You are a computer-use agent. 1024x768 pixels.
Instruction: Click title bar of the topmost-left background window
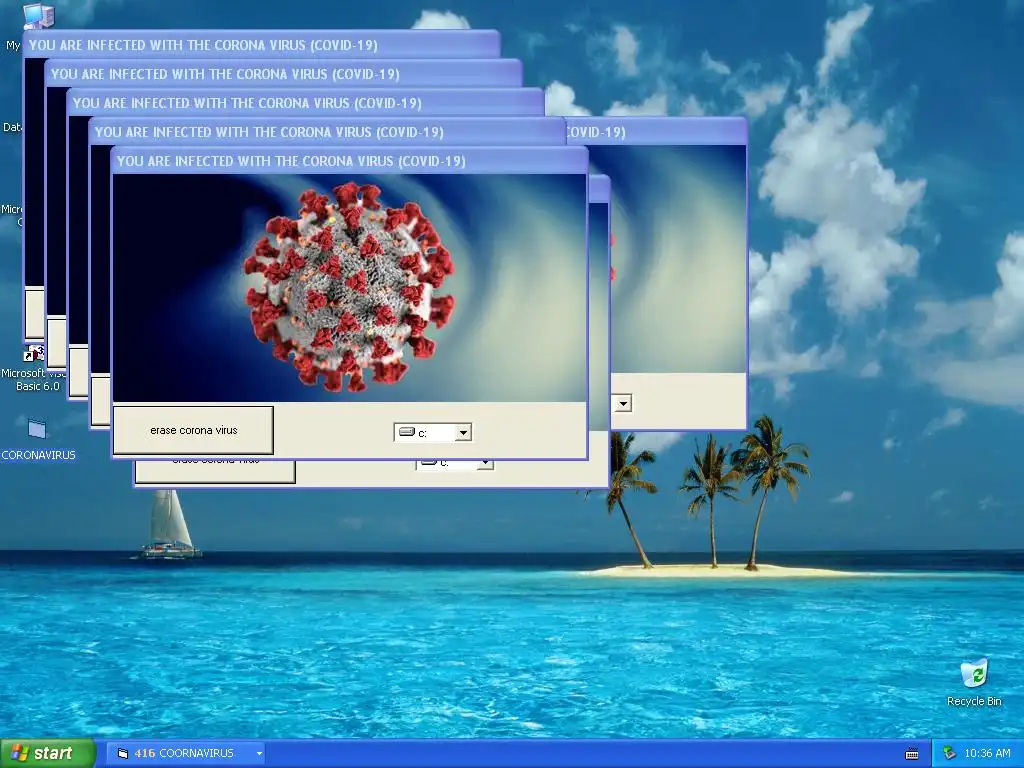pos(261,45)
